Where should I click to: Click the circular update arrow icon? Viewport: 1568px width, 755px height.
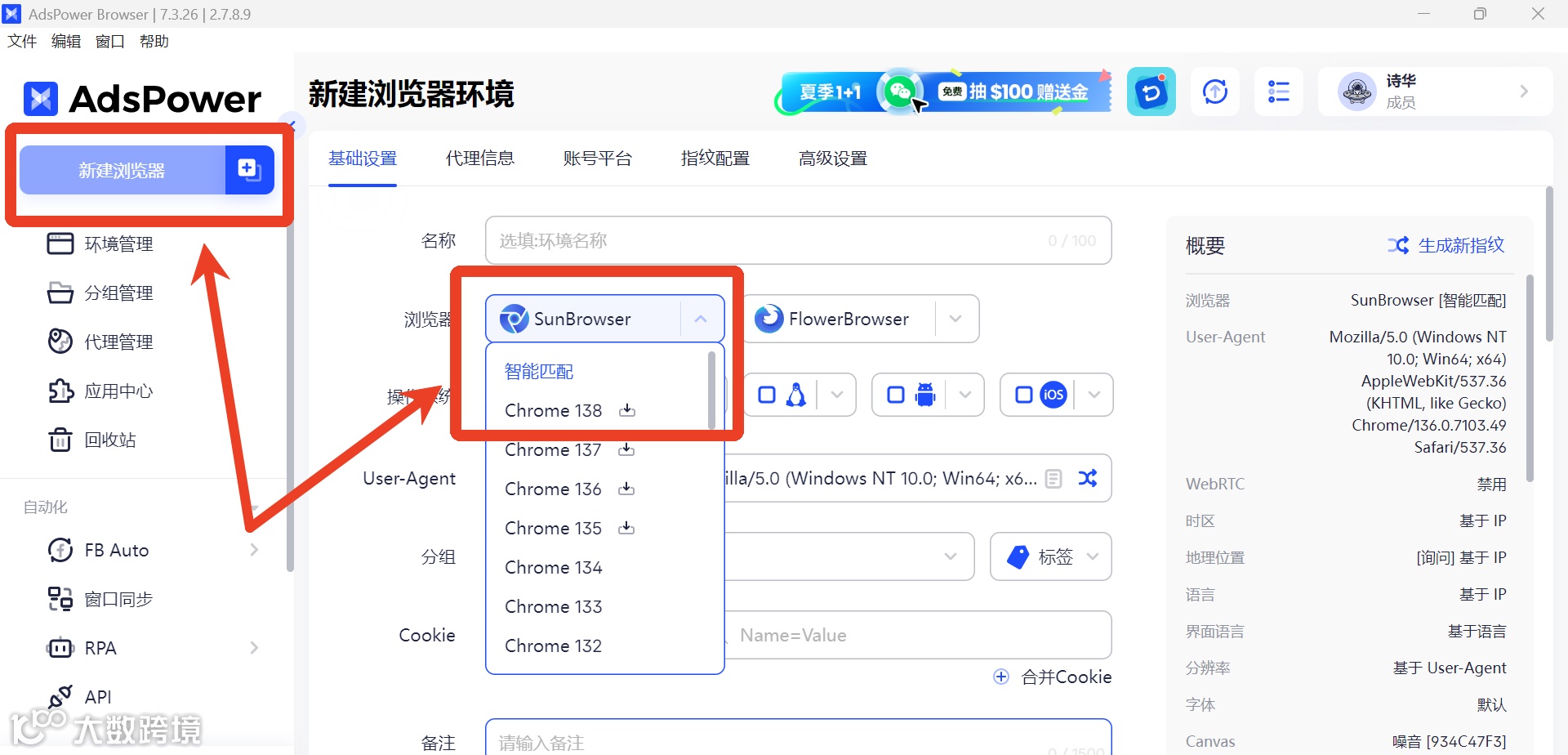pos(1215,92)
